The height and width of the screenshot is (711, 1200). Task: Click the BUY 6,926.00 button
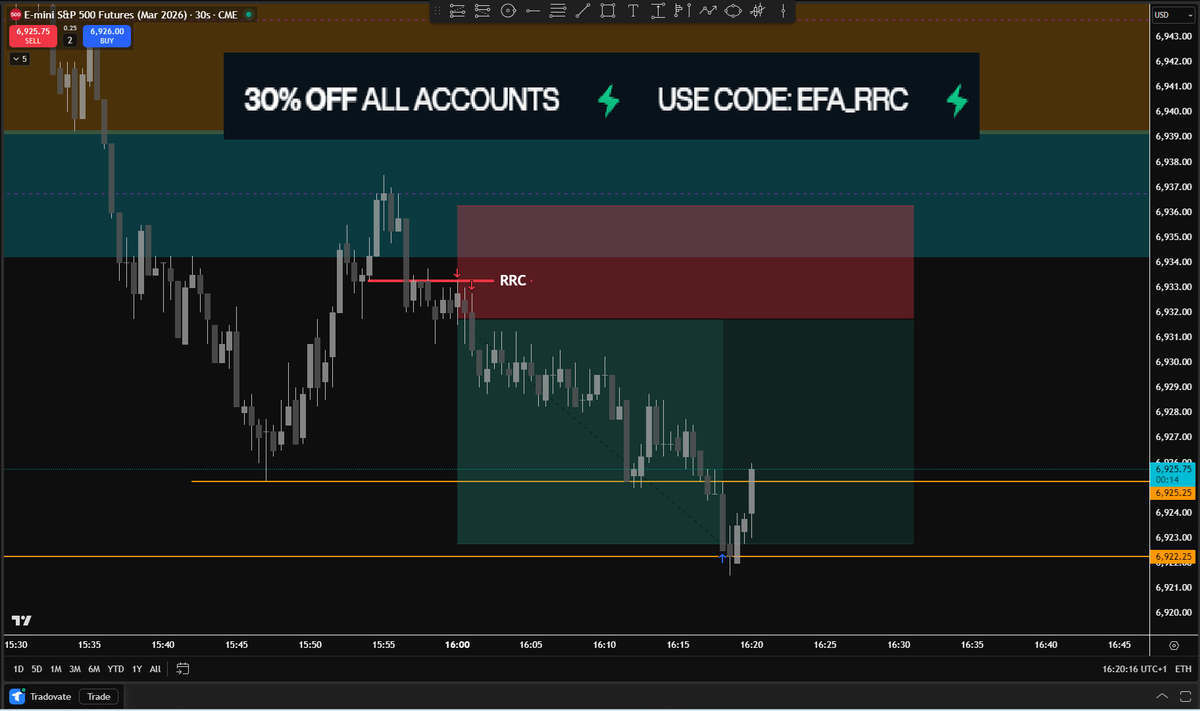[107, 36]
